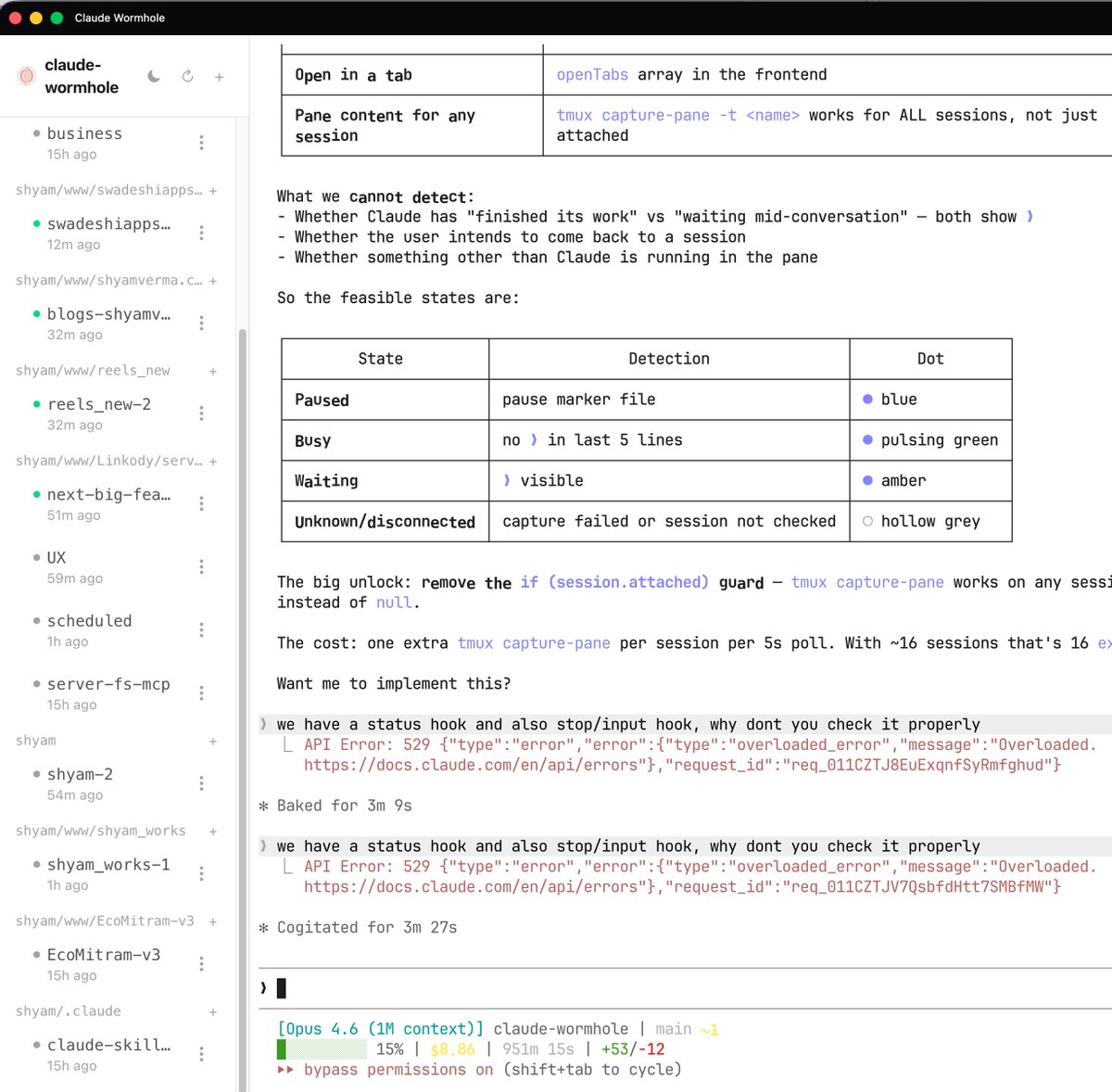1112x1092 pixels.
Task: Open options menu for swadeshiapps session
Action: 201,233
